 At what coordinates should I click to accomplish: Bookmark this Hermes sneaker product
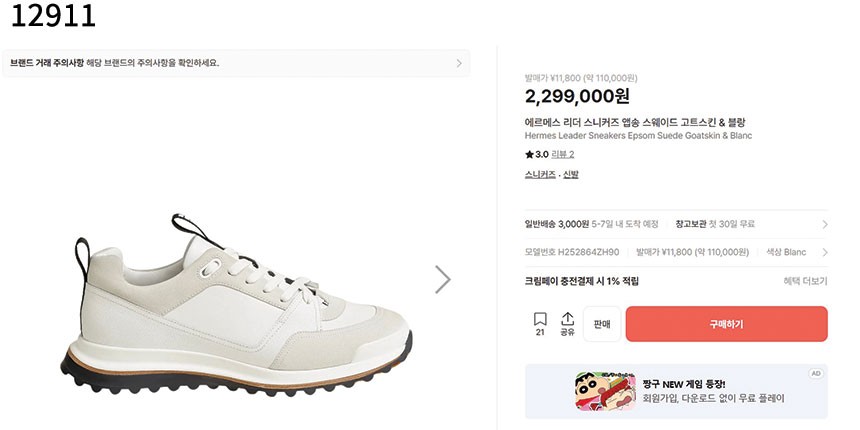tap(540, 320)
